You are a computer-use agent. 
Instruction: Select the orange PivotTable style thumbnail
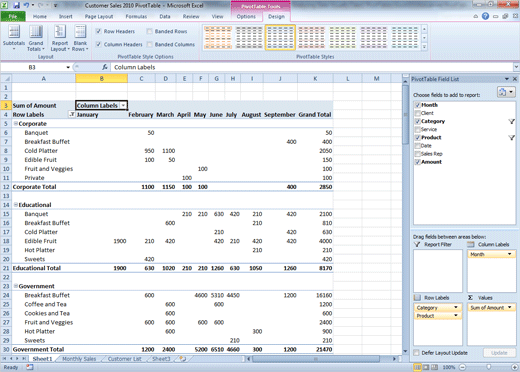pyautogui.click(x=218, y=37)
